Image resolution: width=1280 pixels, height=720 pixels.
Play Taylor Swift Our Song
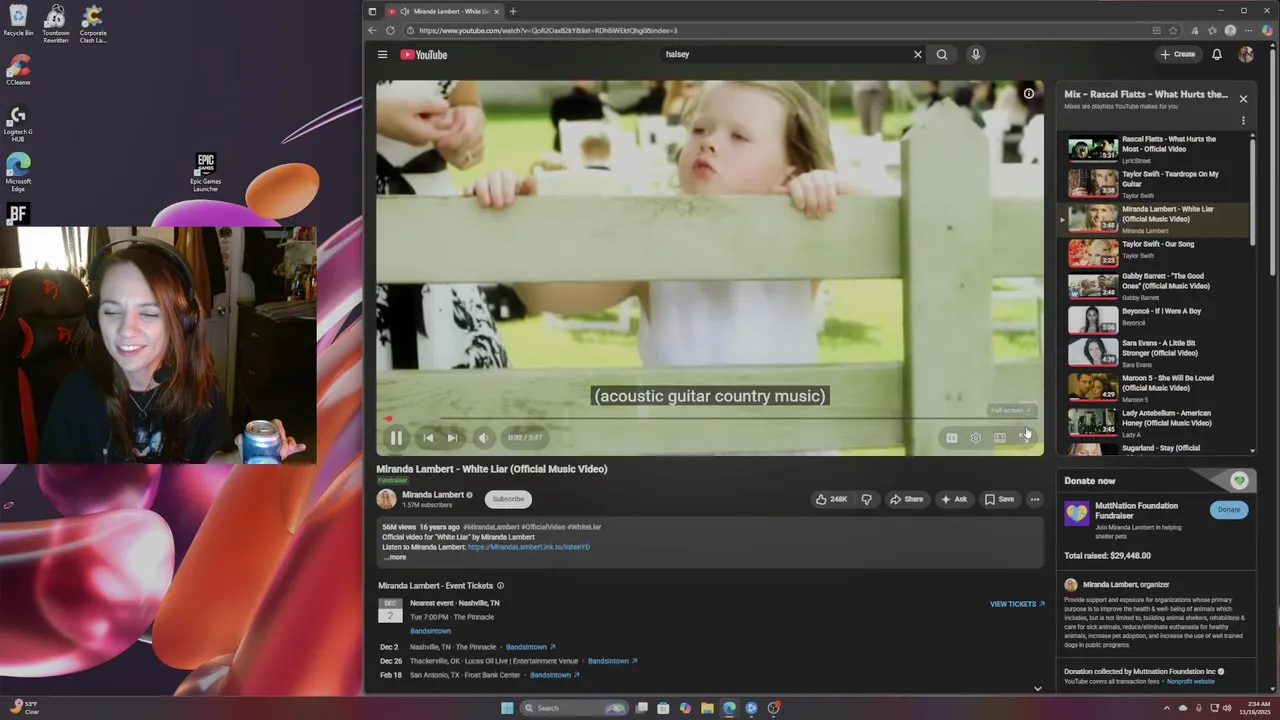[1154, 254]
